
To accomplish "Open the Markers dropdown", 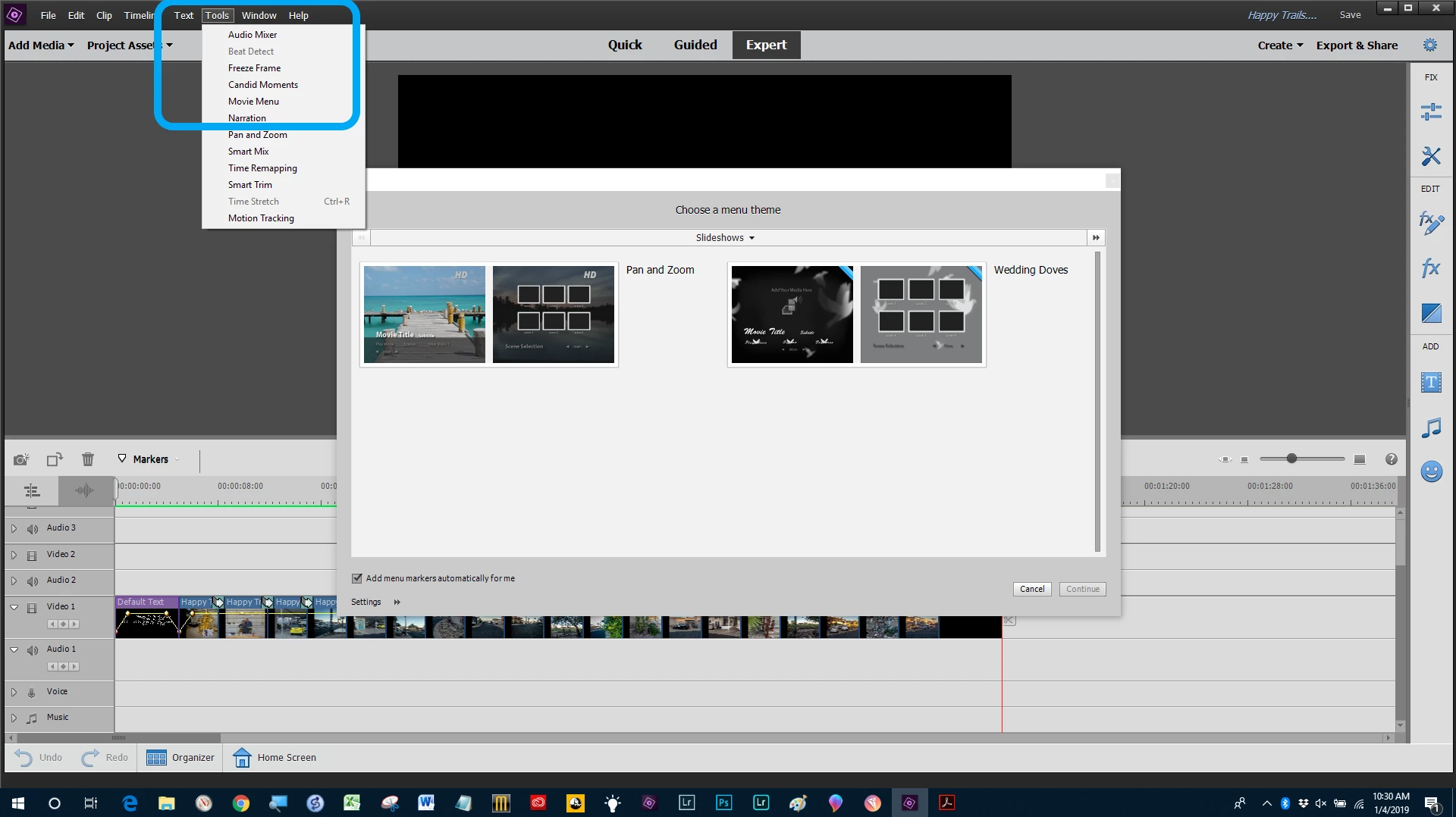I will tap(149, 459).
